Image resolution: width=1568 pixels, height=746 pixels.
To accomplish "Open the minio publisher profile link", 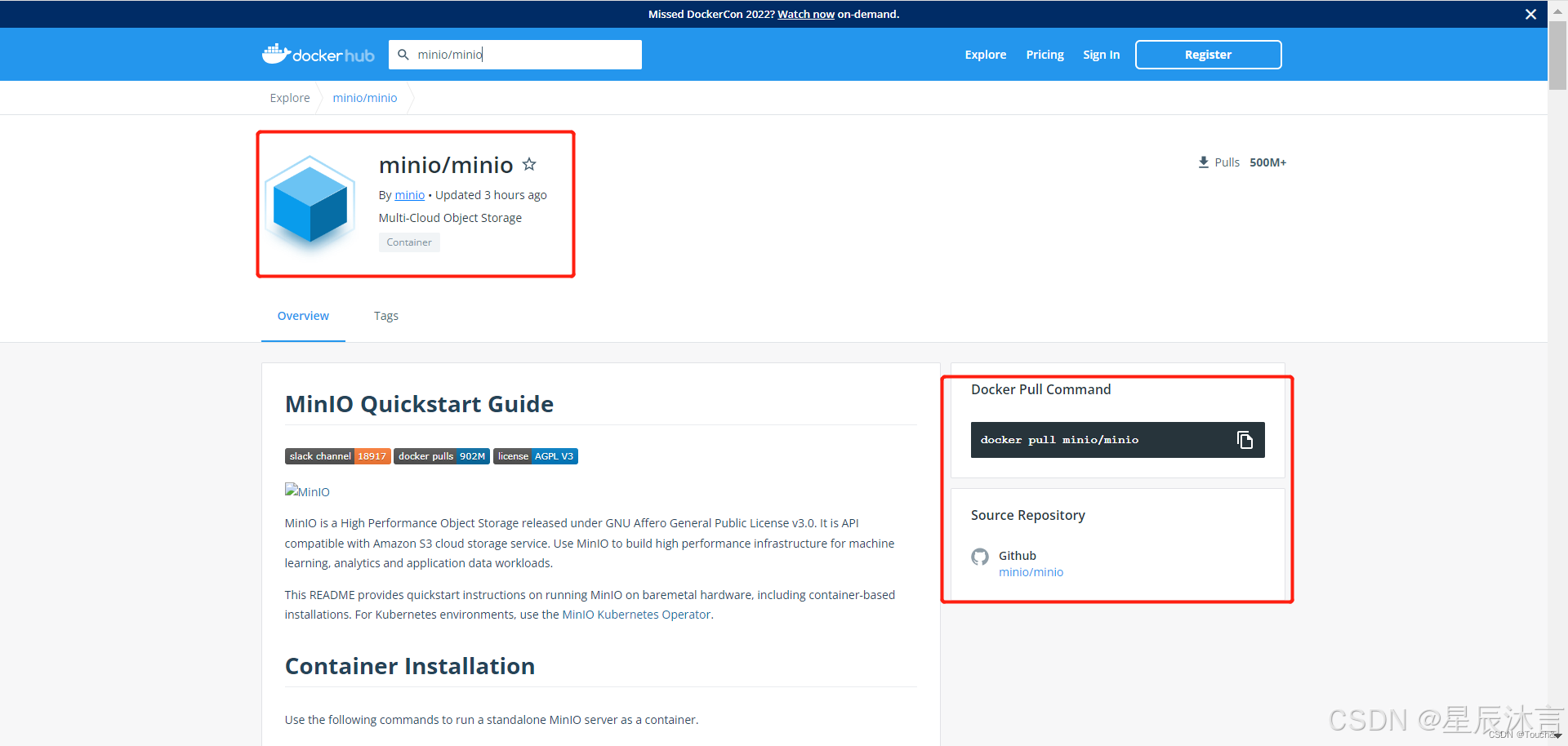I will 409,195.
